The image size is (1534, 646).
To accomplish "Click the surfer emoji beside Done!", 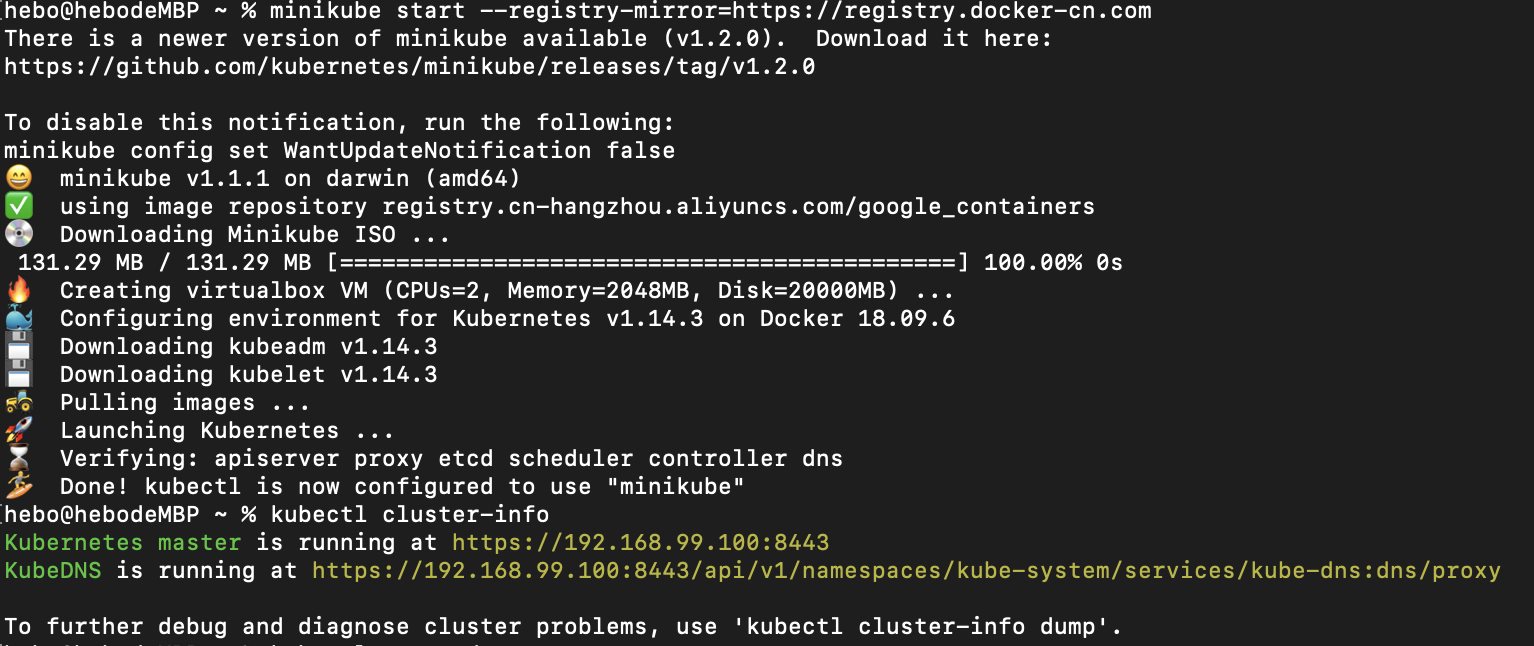I will click(x=19, y=487).
